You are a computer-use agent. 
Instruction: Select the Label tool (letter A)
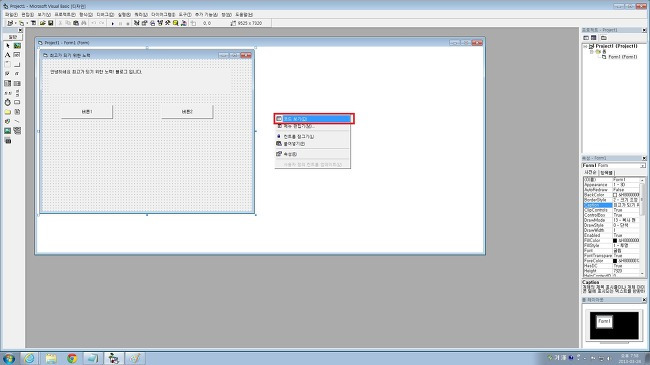pos(7,55)
